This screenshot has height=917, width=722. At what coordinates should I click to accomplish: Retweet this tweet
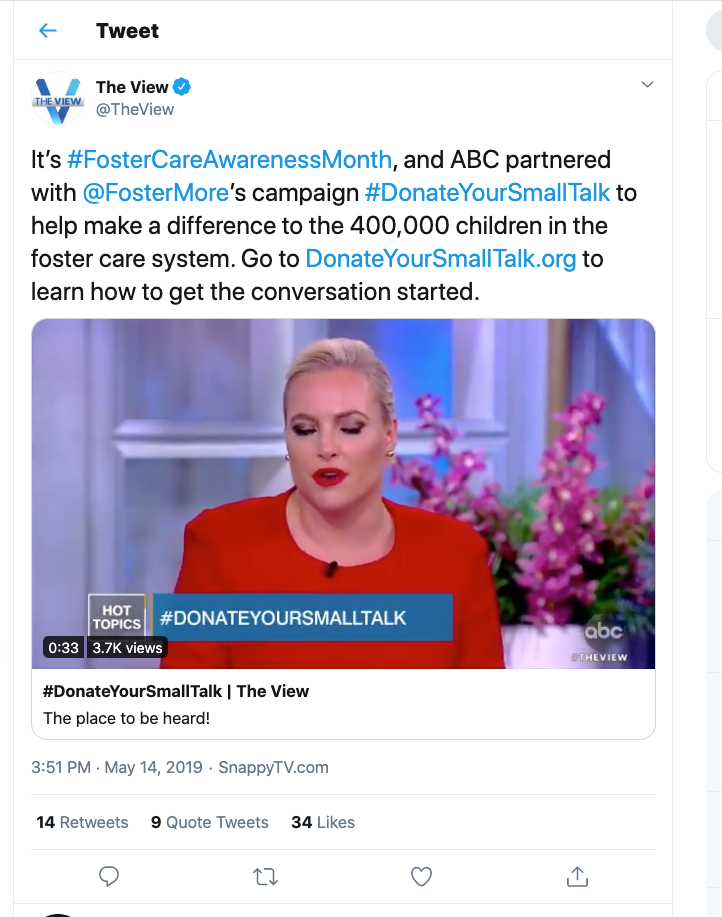tap(265, 876)
